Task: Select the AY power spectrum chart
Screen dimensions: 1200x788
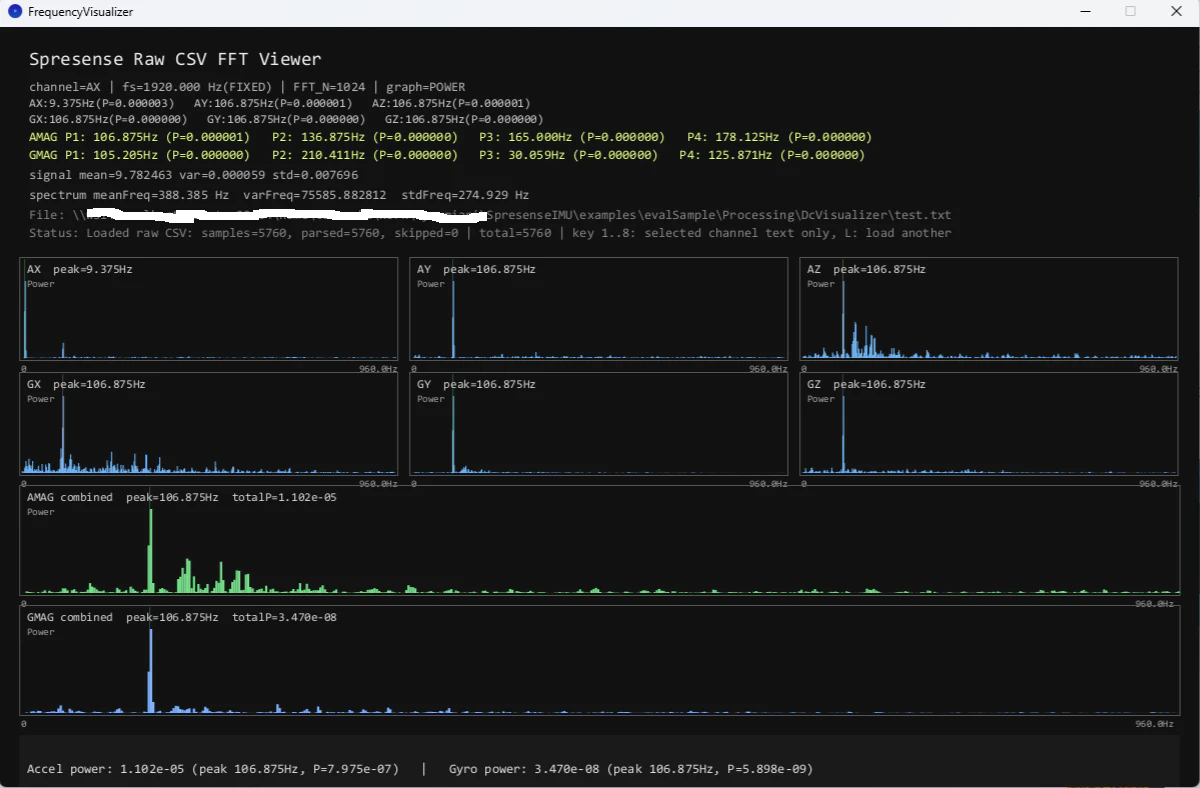Action: pos(599,309)
